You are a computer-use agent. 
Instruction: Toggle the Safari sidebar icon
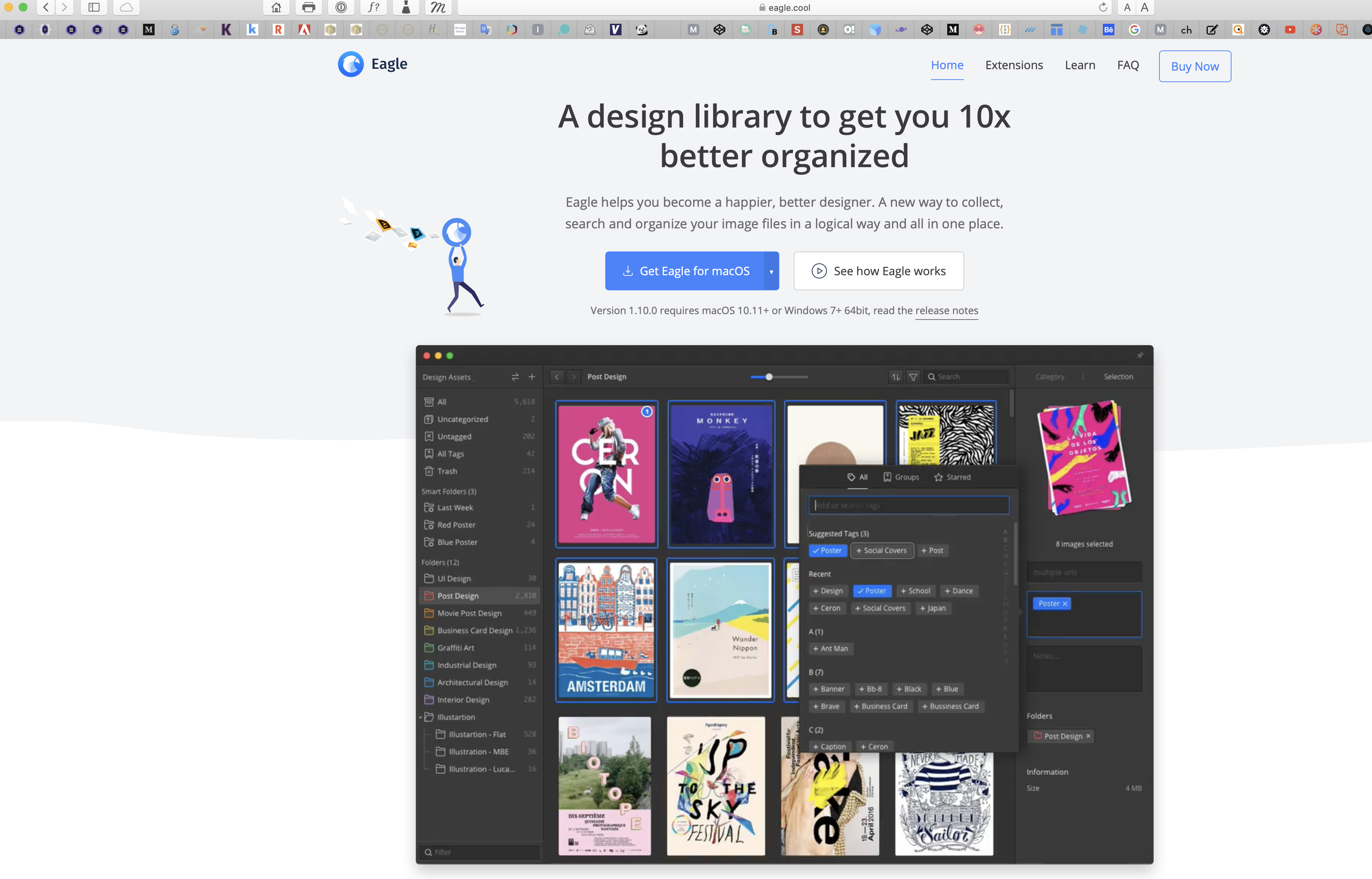coord(94,8)
